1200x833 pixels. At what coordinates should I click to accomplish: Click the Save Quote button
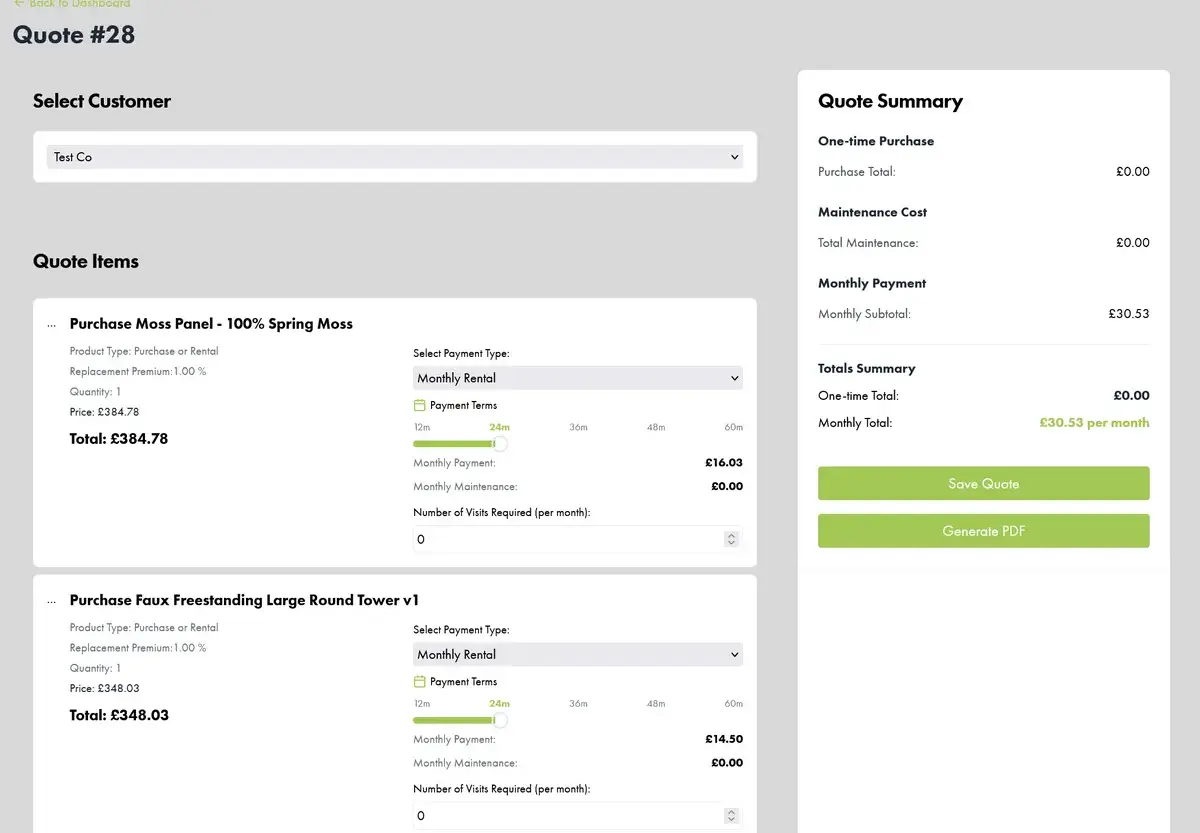click(983, 483)
